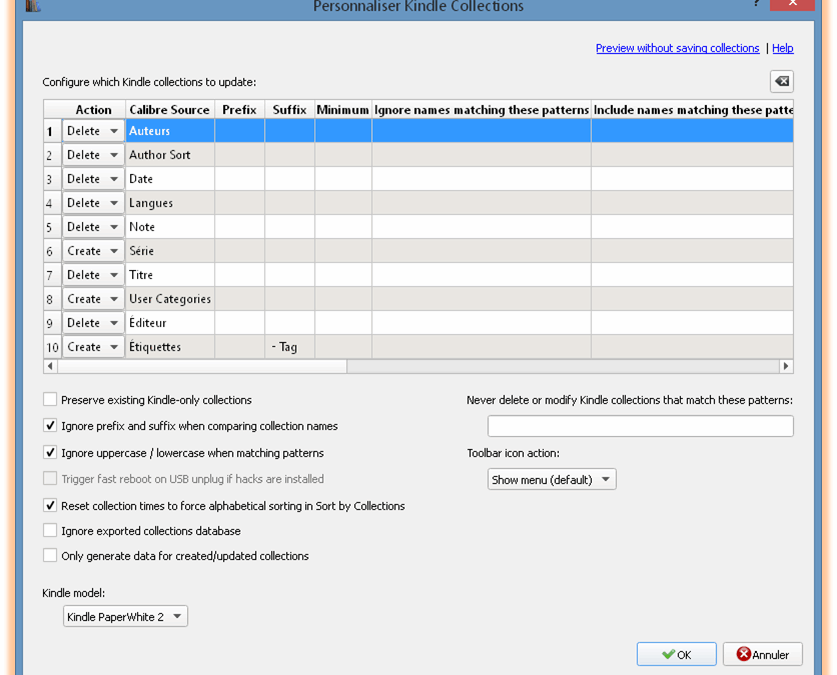The width and height of the screenshot is (837, 675).
Task: Click the table's horizontal scrollbar thumb
Action: pyautogui.click(x=202, y=366)
